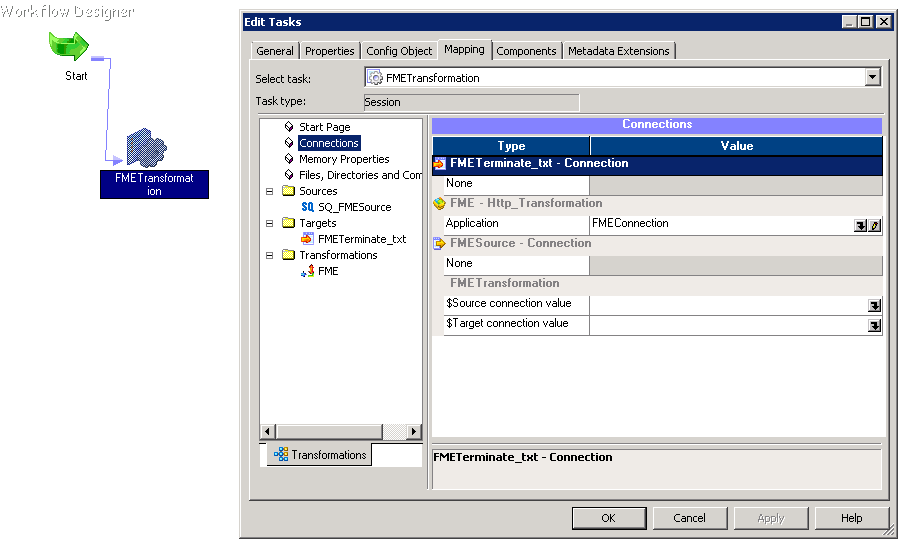Click the Start Page diamond icon
The height and width of the screenshot is (546, 913).
(289, 126)
